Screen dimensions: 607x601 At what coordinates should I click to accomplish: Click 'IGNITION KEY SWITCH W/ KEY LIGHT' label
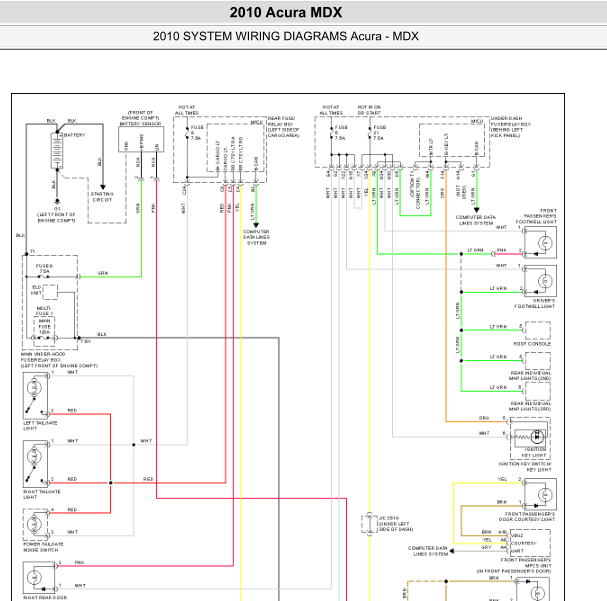(525, 467)
